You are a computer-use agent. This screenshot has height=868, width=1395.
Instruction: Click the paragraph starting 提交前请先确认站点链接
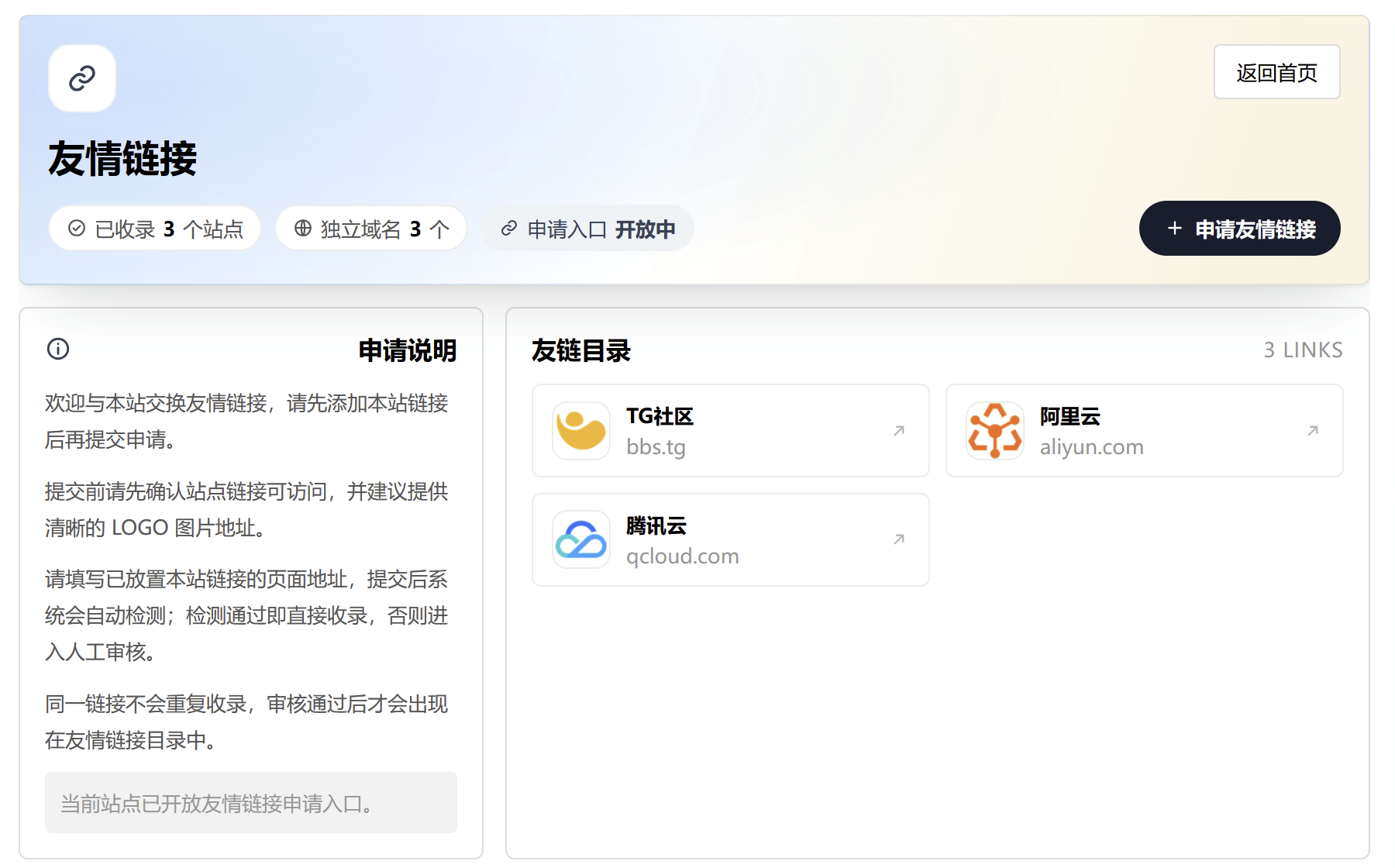pos(246,509)
